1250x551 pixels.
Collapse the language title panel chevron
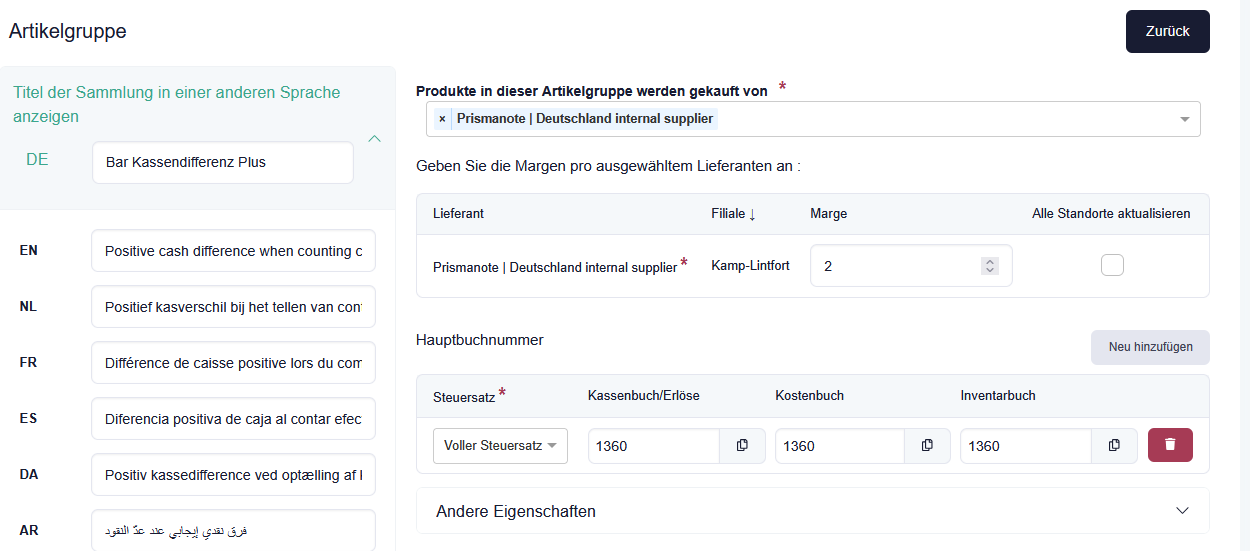[x=375, y=139]
